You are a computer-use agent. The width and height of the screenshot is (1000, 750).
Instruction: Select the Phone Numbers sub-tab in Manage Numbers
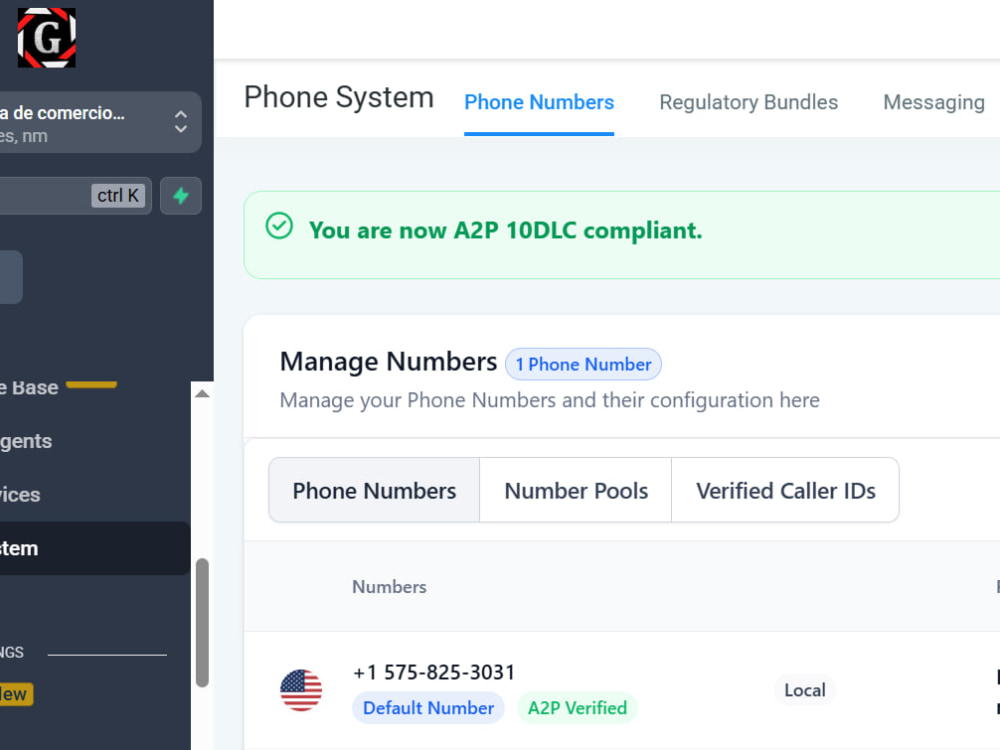click(x=374, y=490)
